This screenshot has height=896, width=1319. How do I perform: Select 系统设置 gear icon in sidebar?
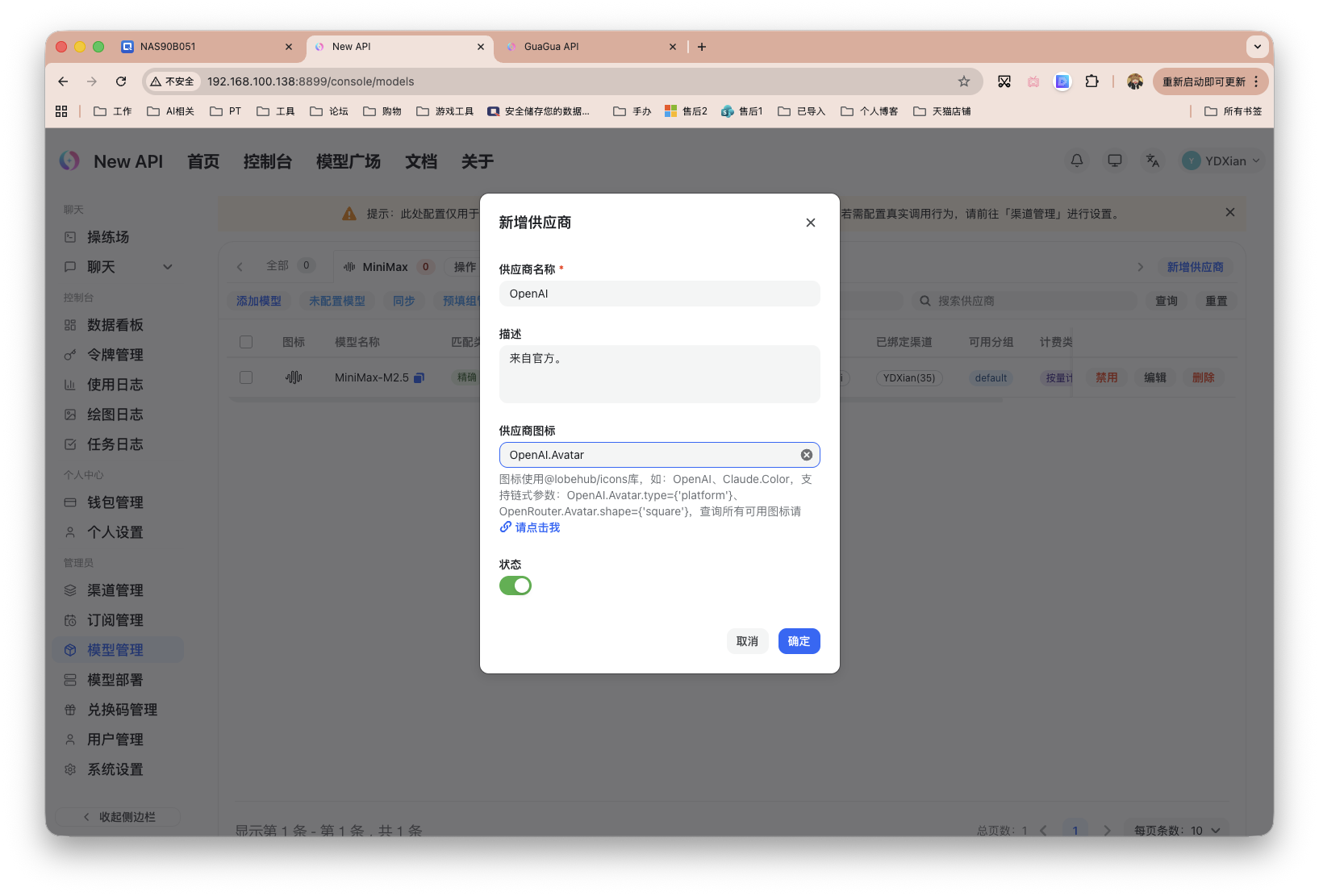pos(69,769)
